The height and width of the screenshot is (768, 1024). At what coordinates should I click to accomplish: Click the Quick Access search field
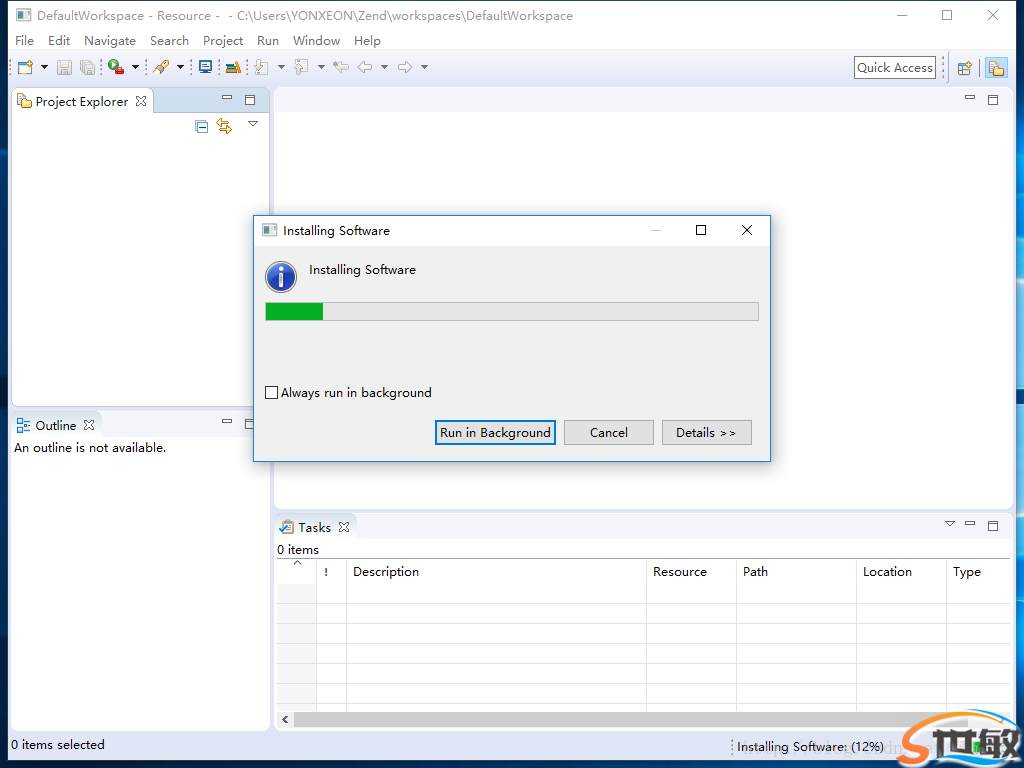895,68
